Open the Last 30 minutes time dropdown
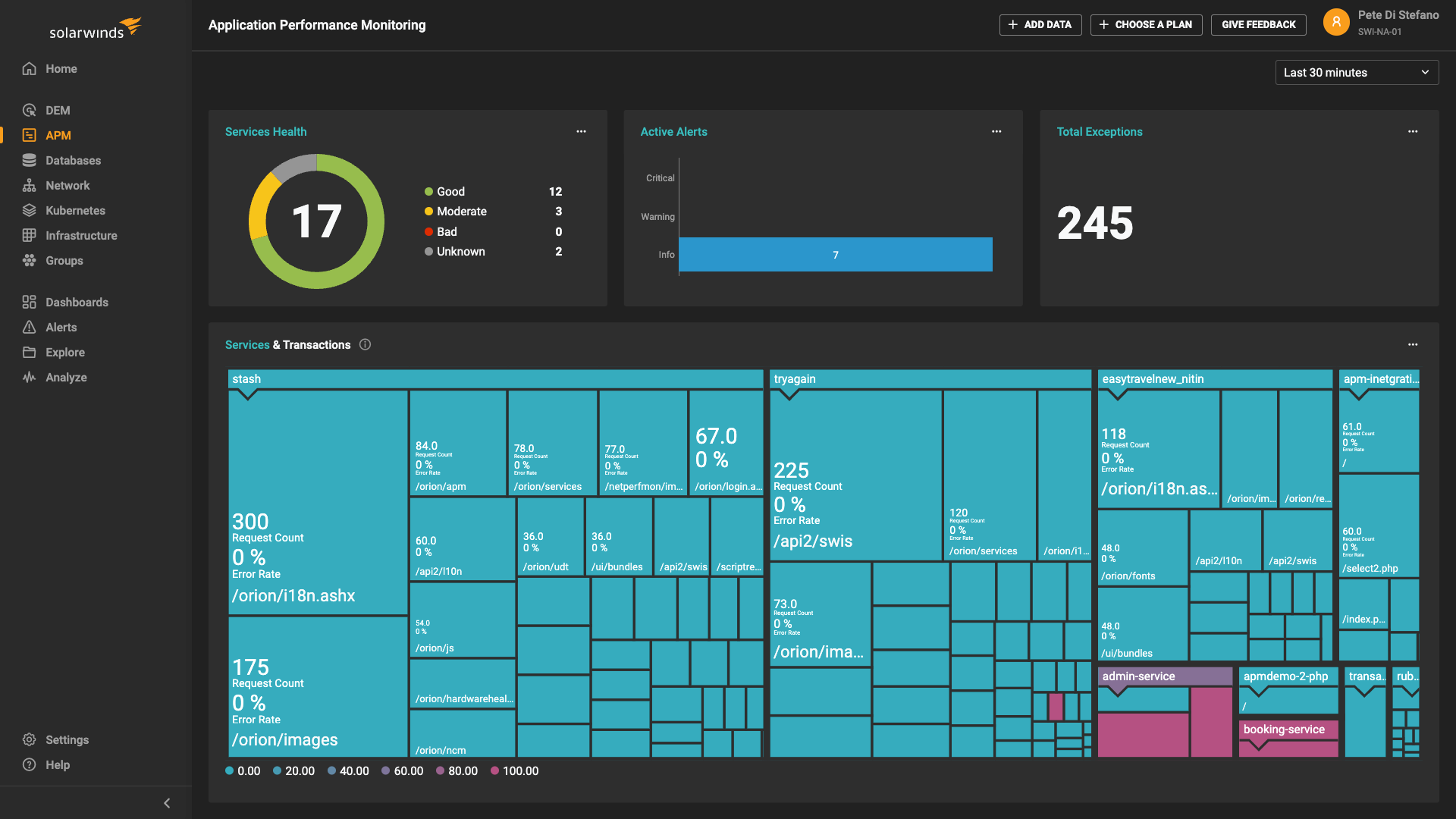Image resolution: width=1456 pixels, height=819 pixels. [x=1357, y=72]
